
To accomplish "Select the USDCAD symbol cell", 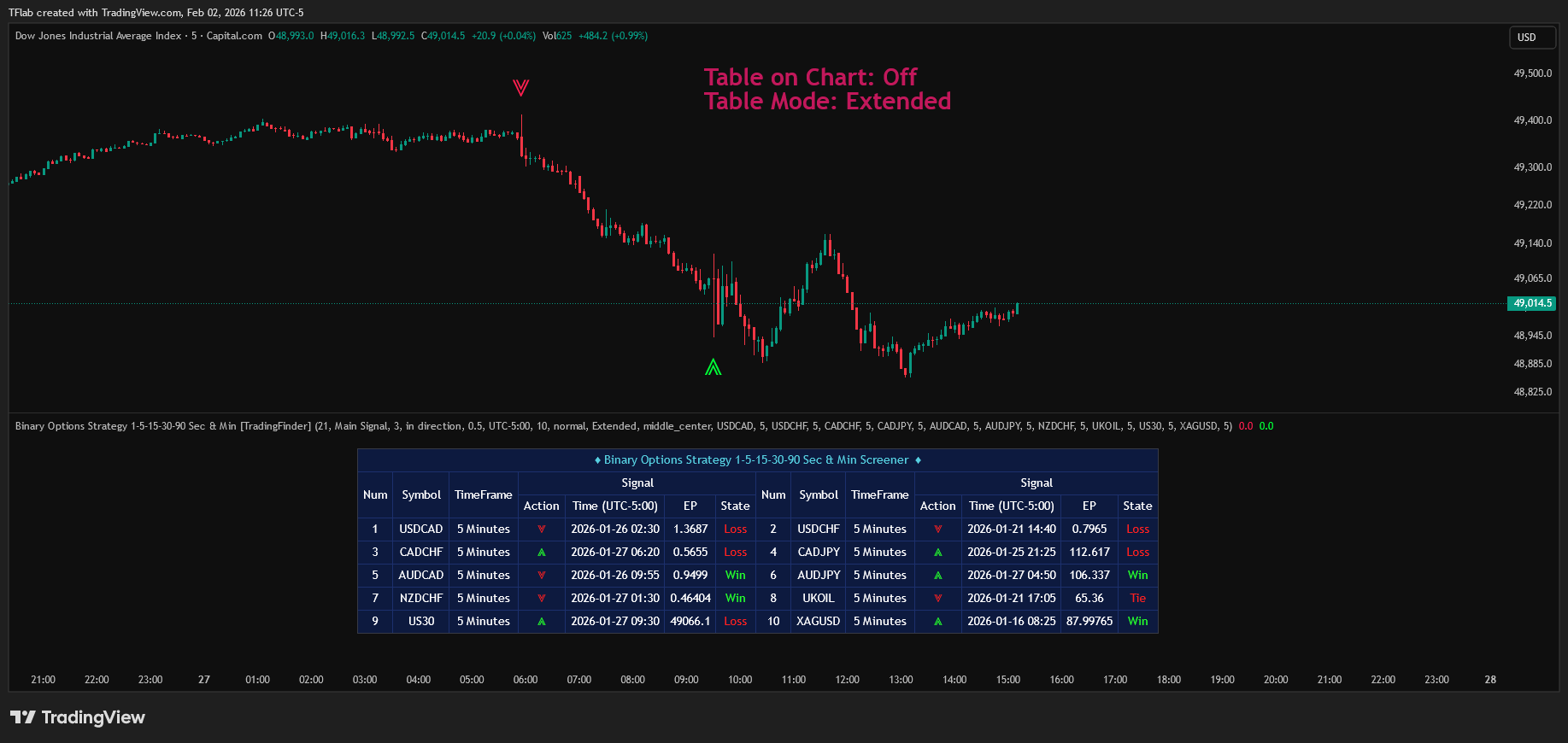I will [421, 529].
